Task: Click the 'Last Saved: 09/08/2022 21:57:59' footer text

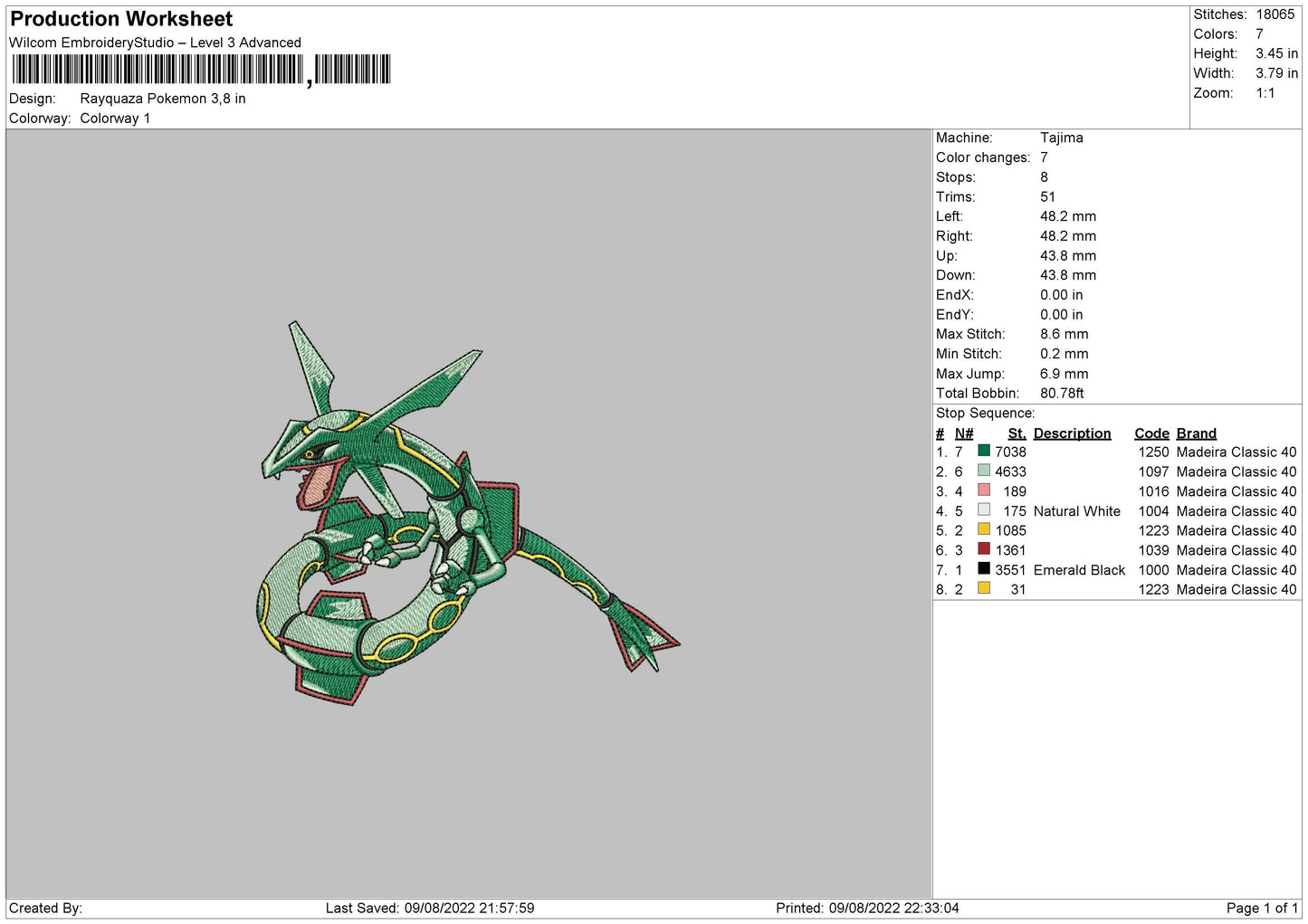Action: [430, 908]
